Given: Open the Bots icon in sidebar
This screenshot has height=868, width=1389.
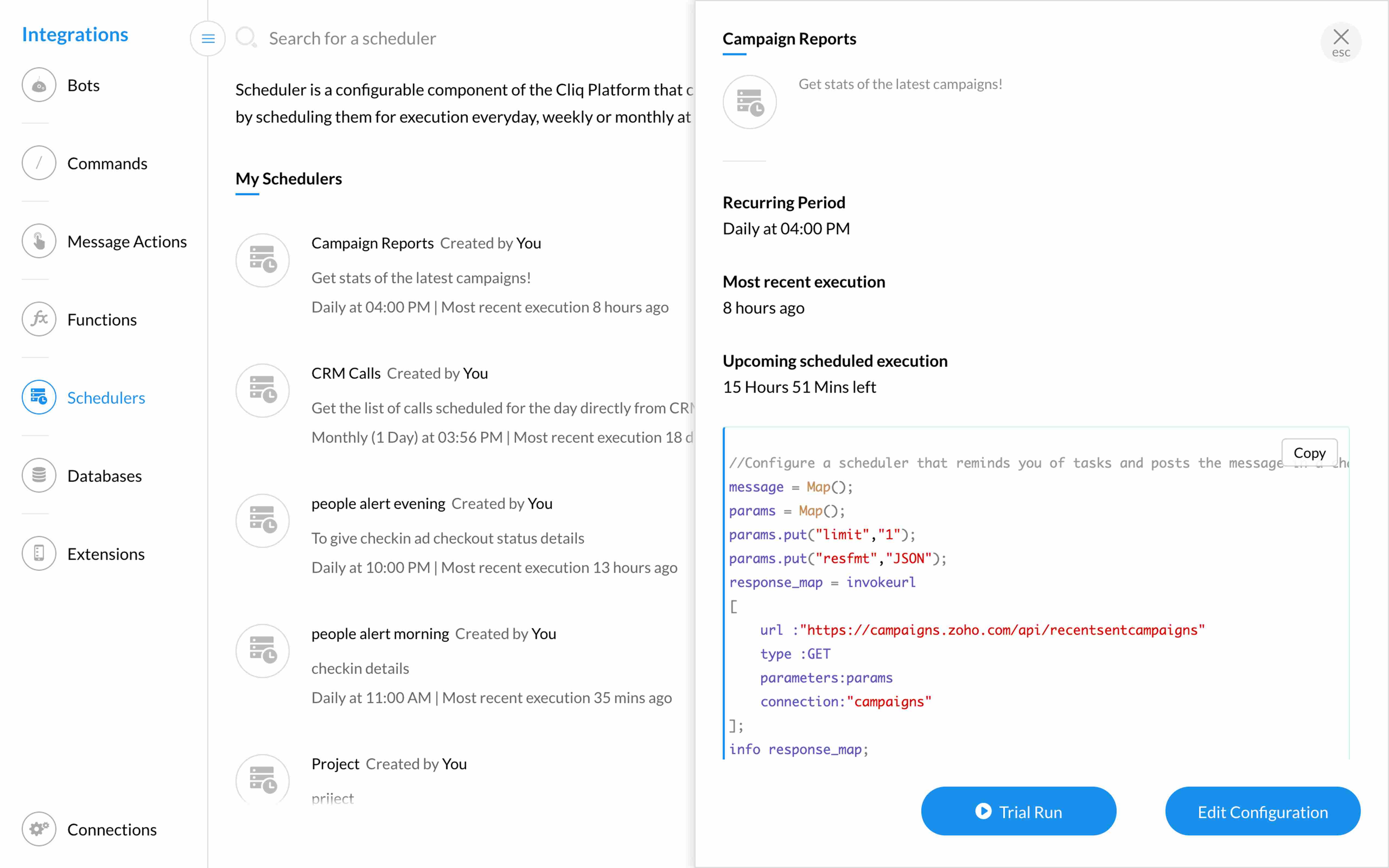Looking at the screenshot, I should point(39,85).
